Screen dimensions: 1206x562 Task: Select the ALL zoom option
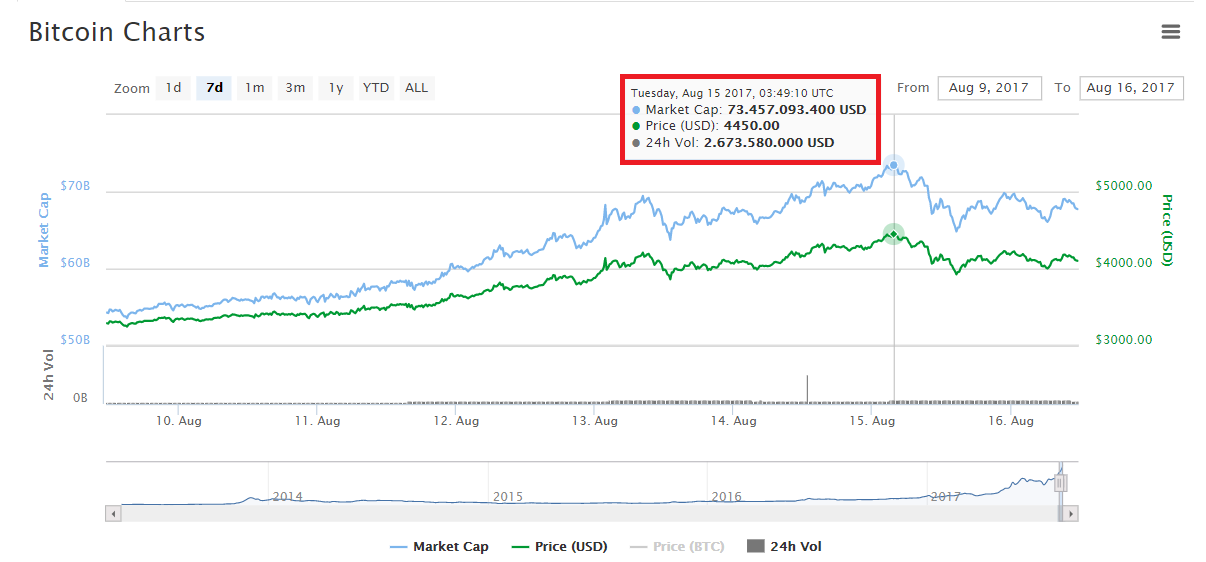tap(417, 88)
